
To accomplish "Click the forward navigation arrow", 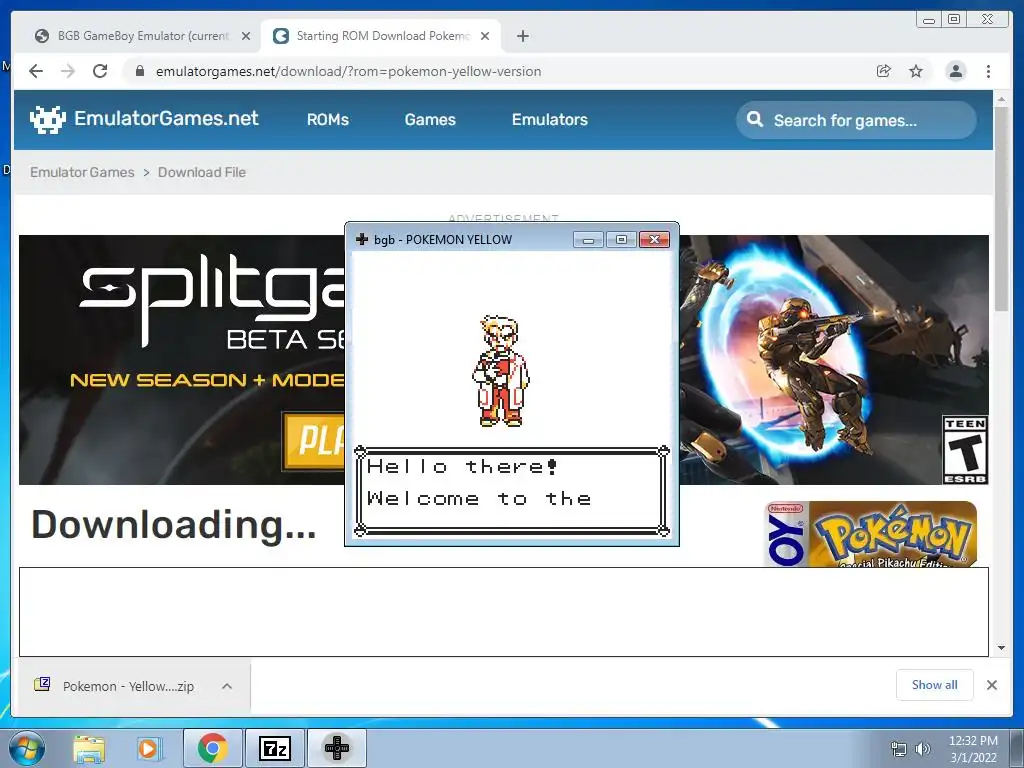I will [68, 71].
